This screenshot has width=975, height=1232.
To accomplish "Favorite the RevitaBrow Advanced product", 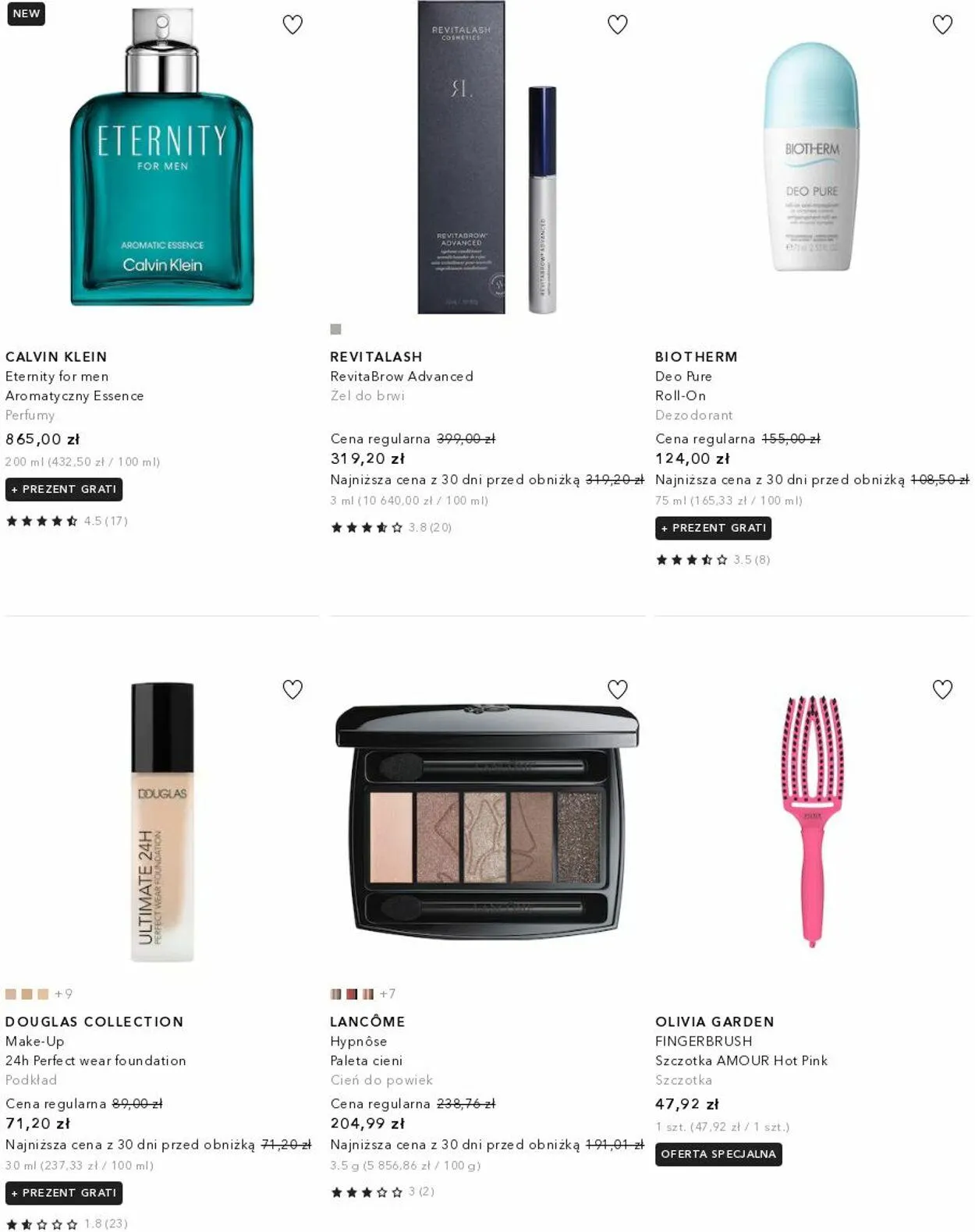I will (617, 25).
